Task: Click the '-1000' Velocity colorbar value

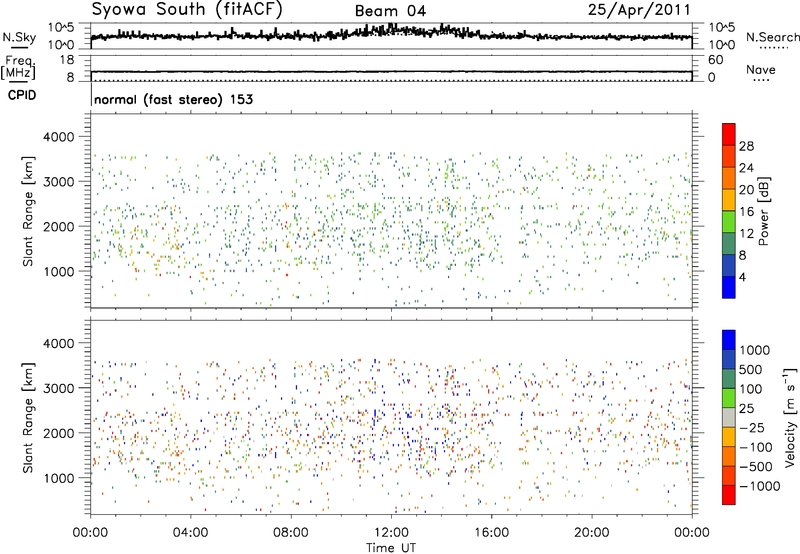Action: (760, 486)
